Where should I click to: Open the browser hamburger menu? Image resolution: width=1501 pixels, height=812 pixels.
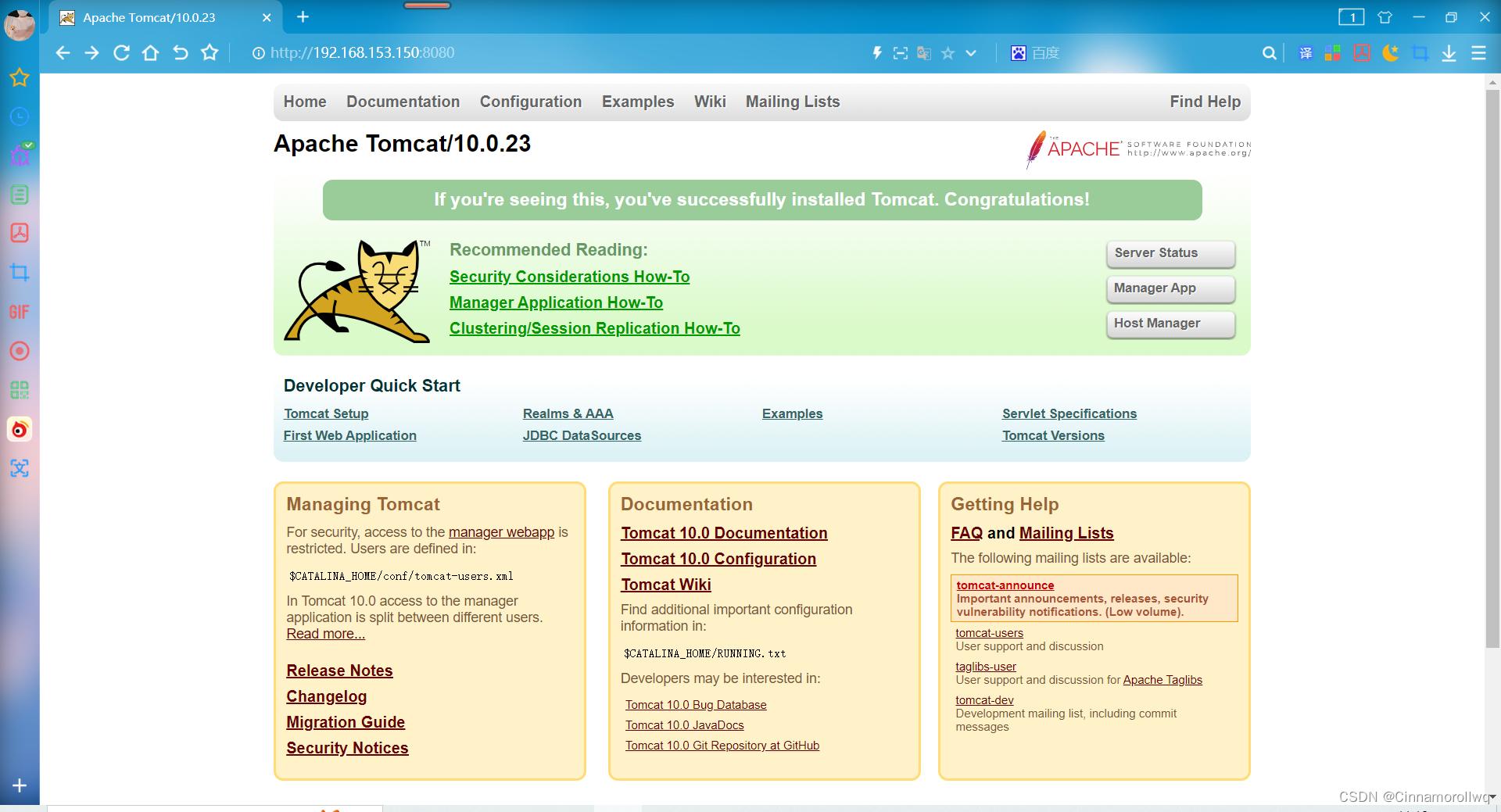1479,53
